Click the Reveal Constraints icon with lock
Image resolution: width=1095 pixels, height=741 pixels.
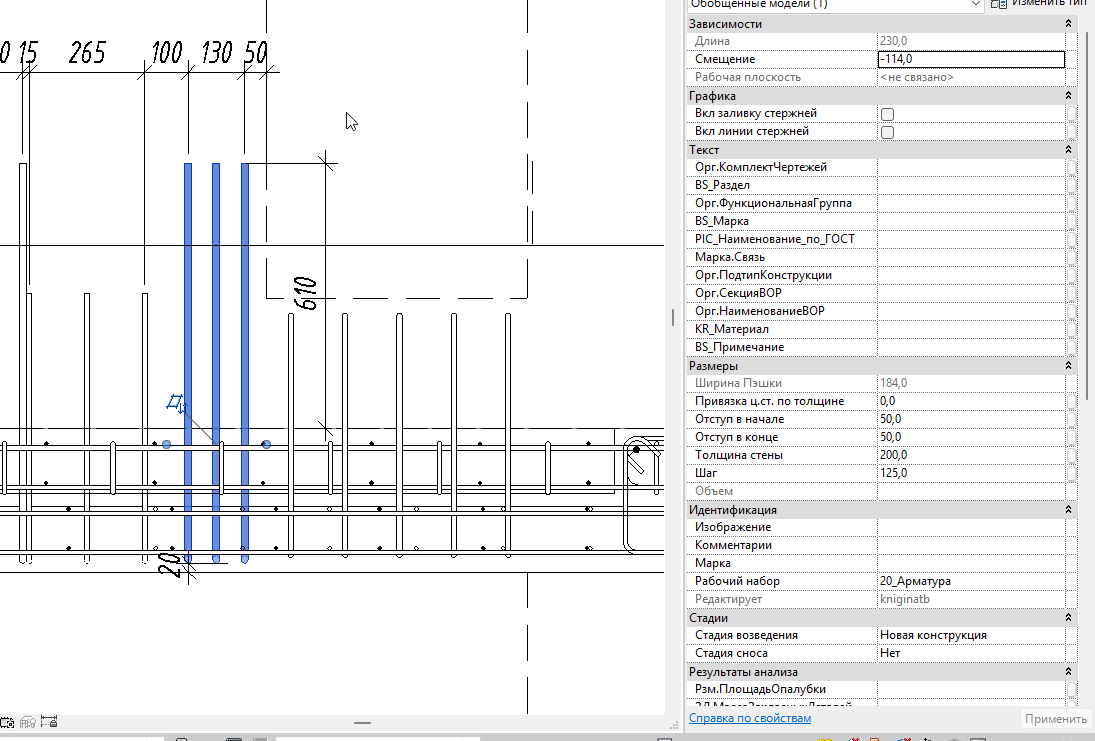point(49,721)
